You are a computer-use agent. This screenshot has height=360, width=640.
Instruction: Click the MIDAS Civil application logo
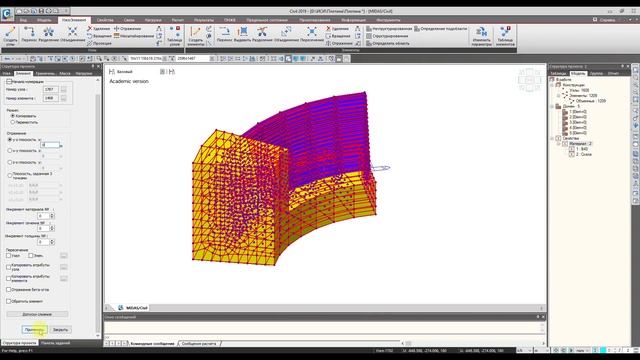(x=7, y=14)
